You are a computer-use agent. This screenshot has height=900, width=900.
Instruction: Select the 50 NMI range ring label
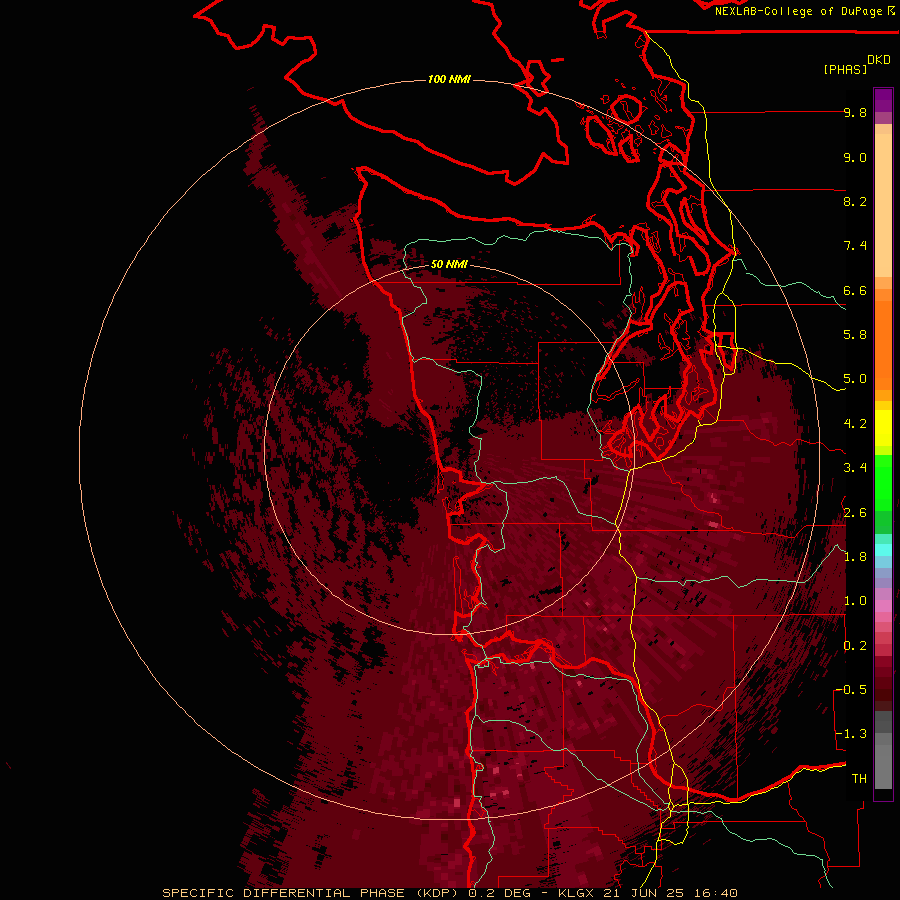click(x=449, y=264)
